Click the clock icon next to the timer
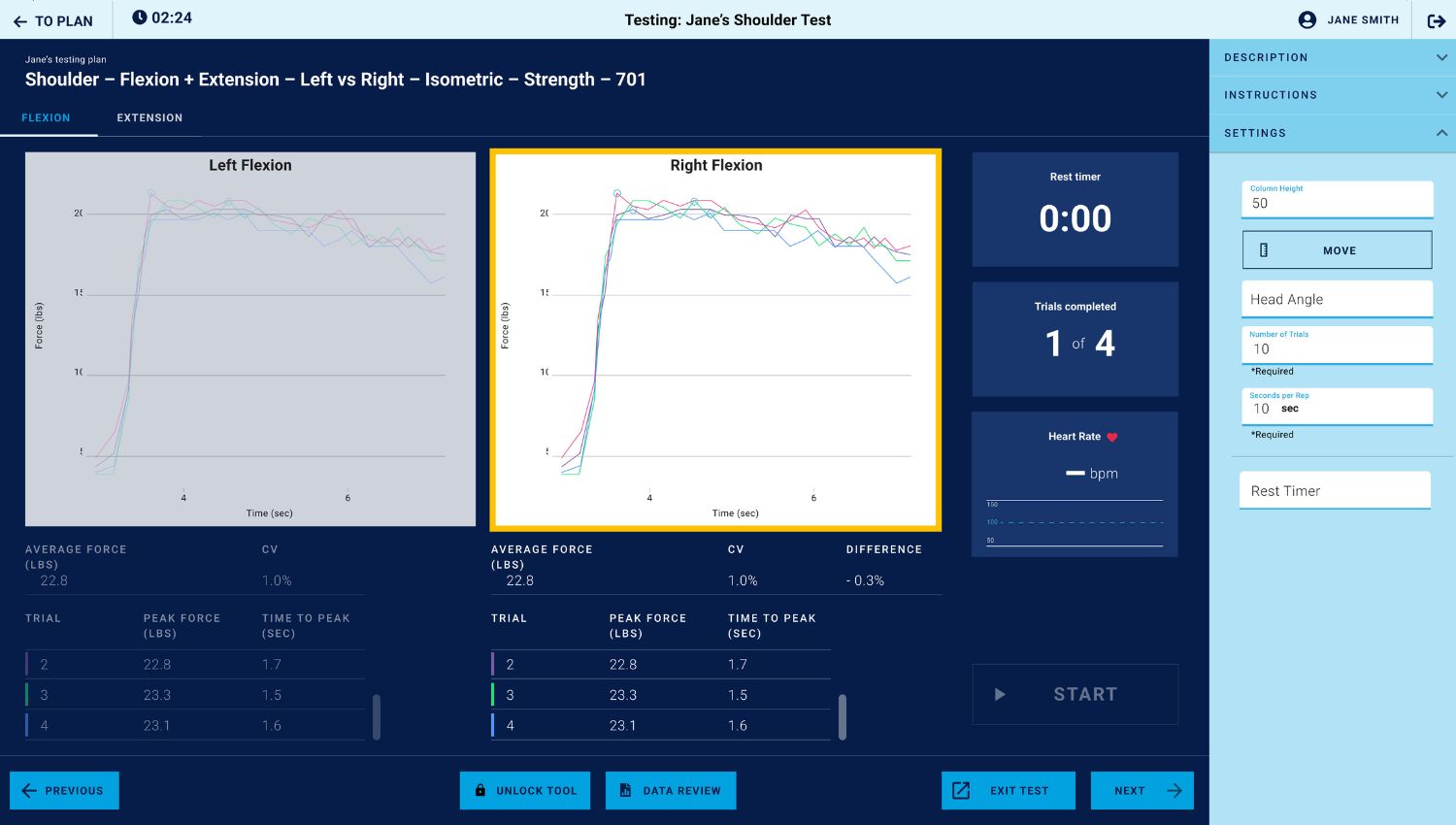Viewport: 1456px width, 825px height. 140,17
